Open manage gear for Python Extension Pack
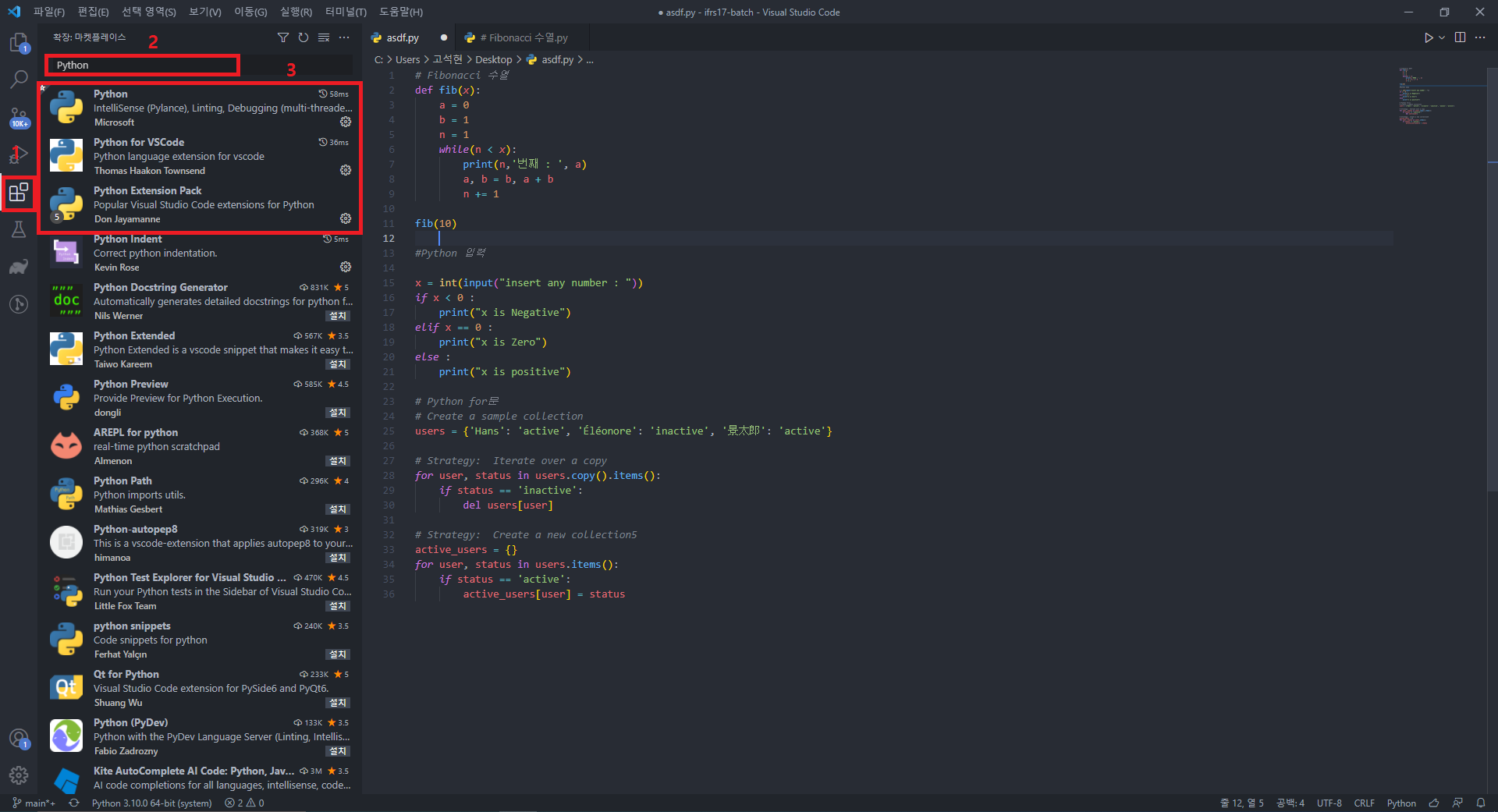Viewport: 1498px width, 812px height. [346, 218]
